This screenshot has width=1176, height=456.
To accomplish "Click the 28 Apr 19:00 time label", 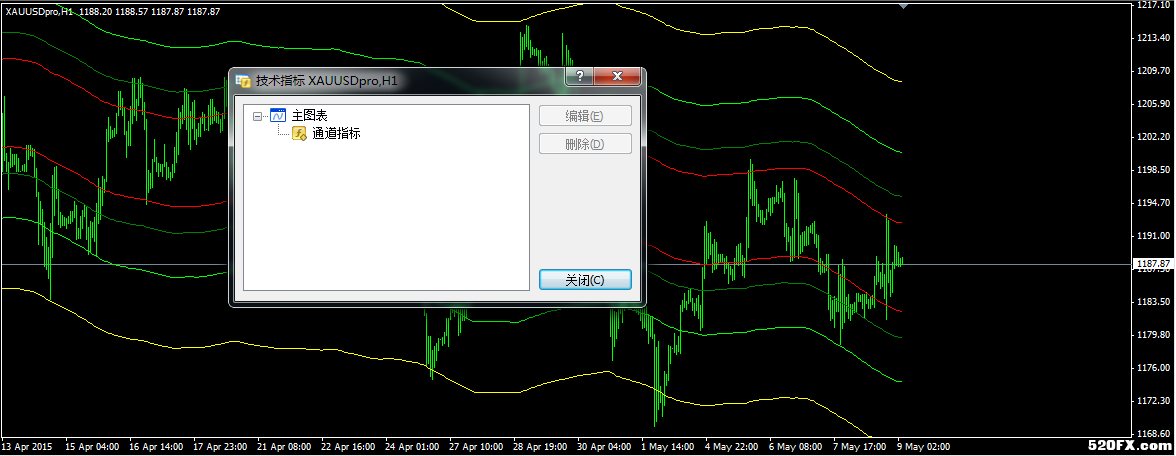I will click(540, 447).
